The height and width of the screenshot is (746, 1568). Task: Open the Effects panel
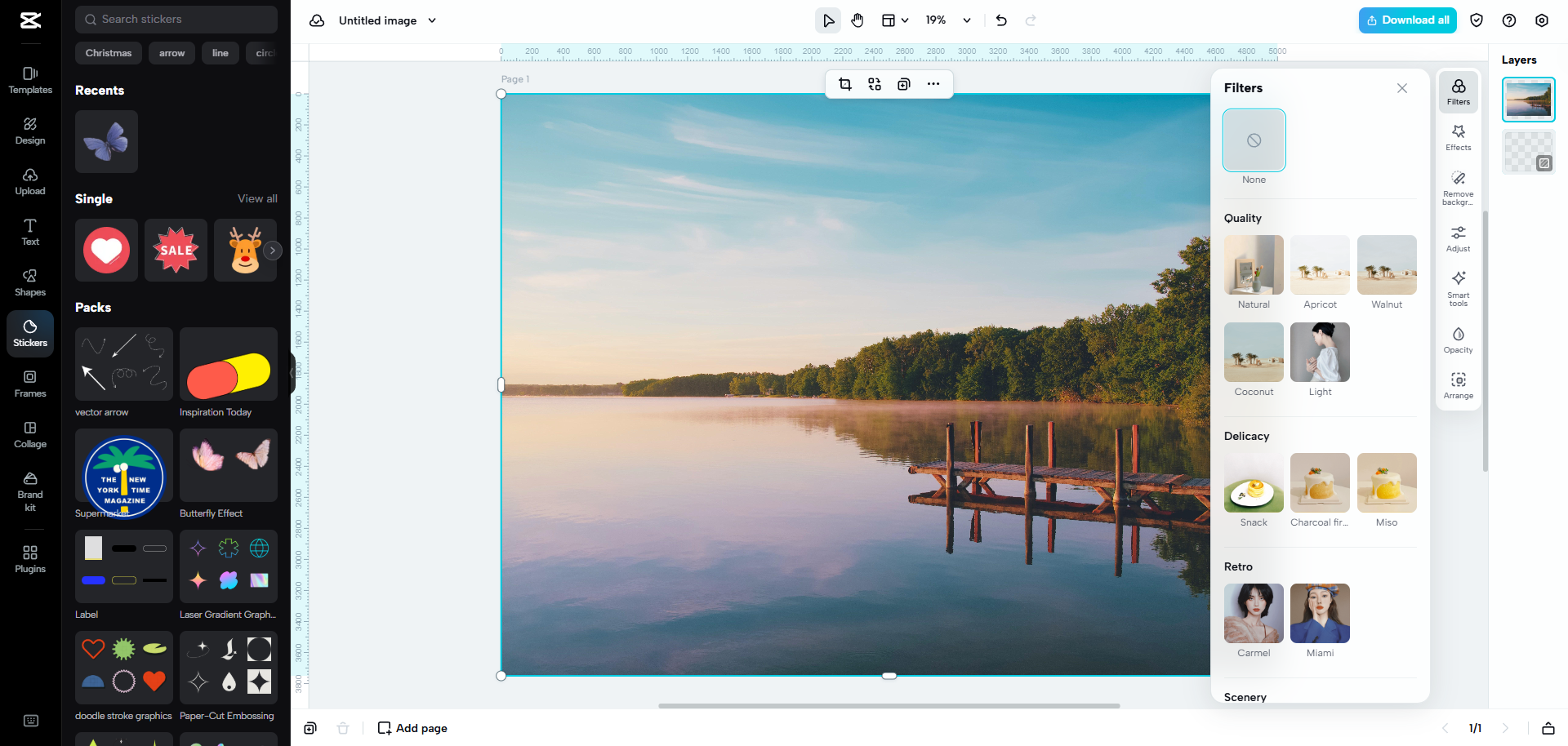(x=1458, y=137)
